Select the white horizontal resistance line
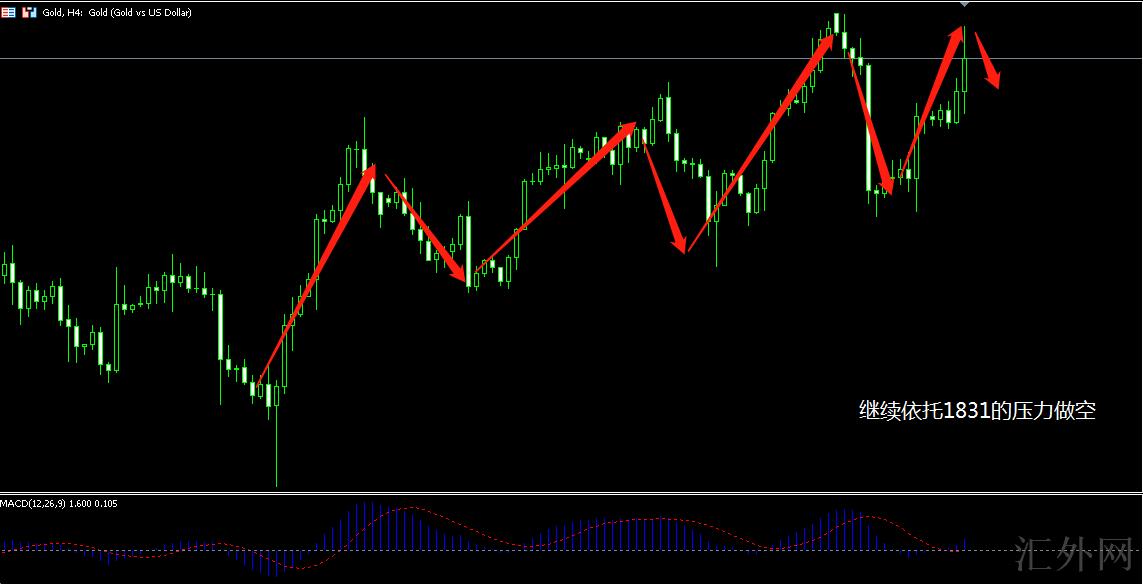This screenshot has width=1143, height=584. click(x=500, y=59)
